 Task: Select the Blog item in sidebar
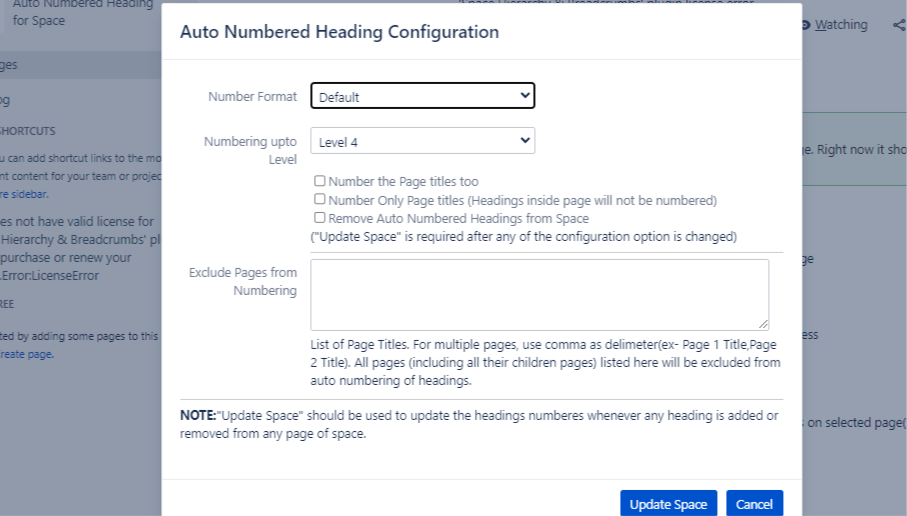[6, 99]
